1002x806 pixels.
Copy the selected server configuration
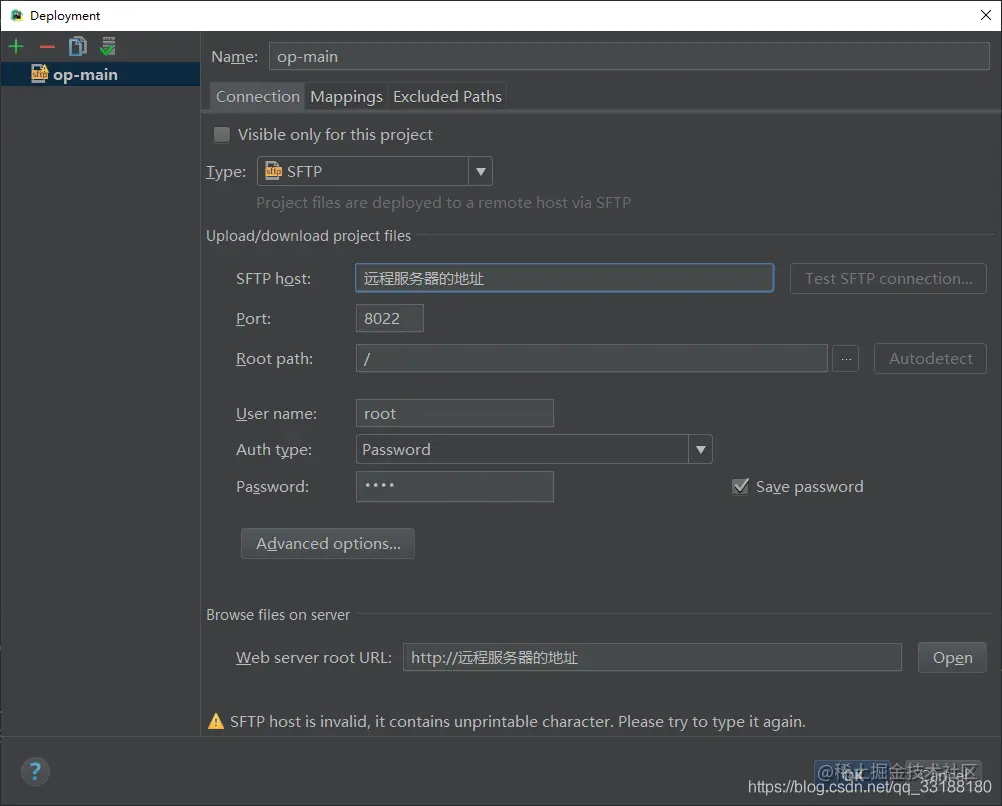pos(78,47)
